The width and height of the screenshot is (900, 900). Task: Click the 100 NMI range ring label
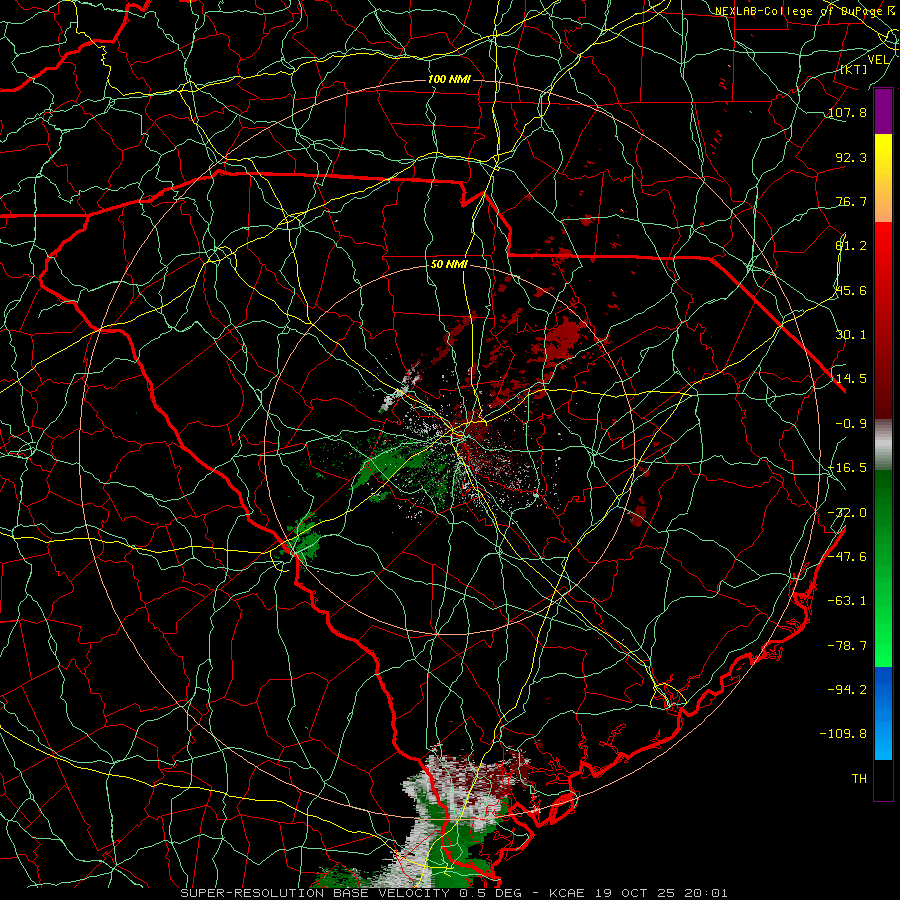coord(449,79)
